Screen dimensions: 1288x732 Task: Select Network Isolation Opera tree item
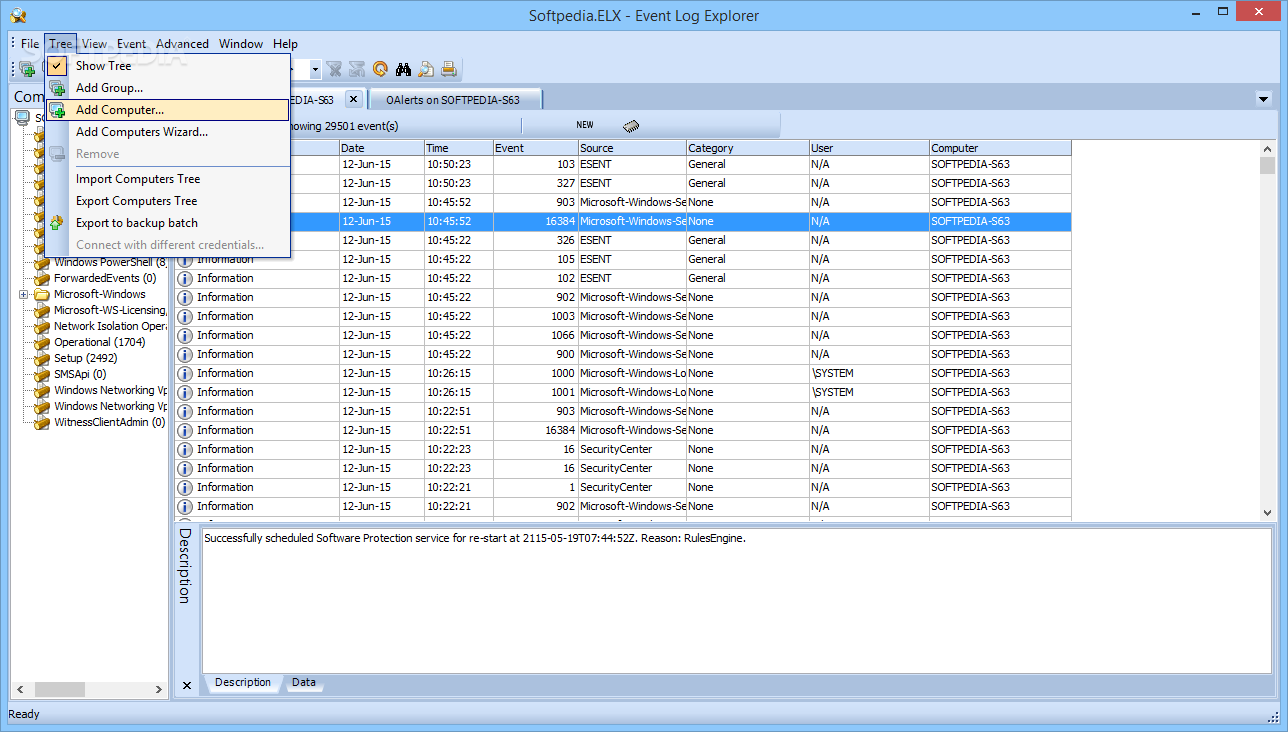110,327
